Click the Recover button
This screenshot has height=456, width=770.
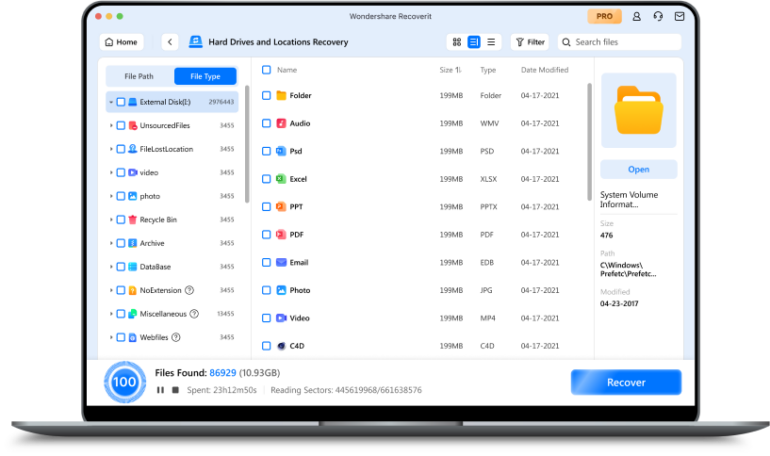point(626,382)
